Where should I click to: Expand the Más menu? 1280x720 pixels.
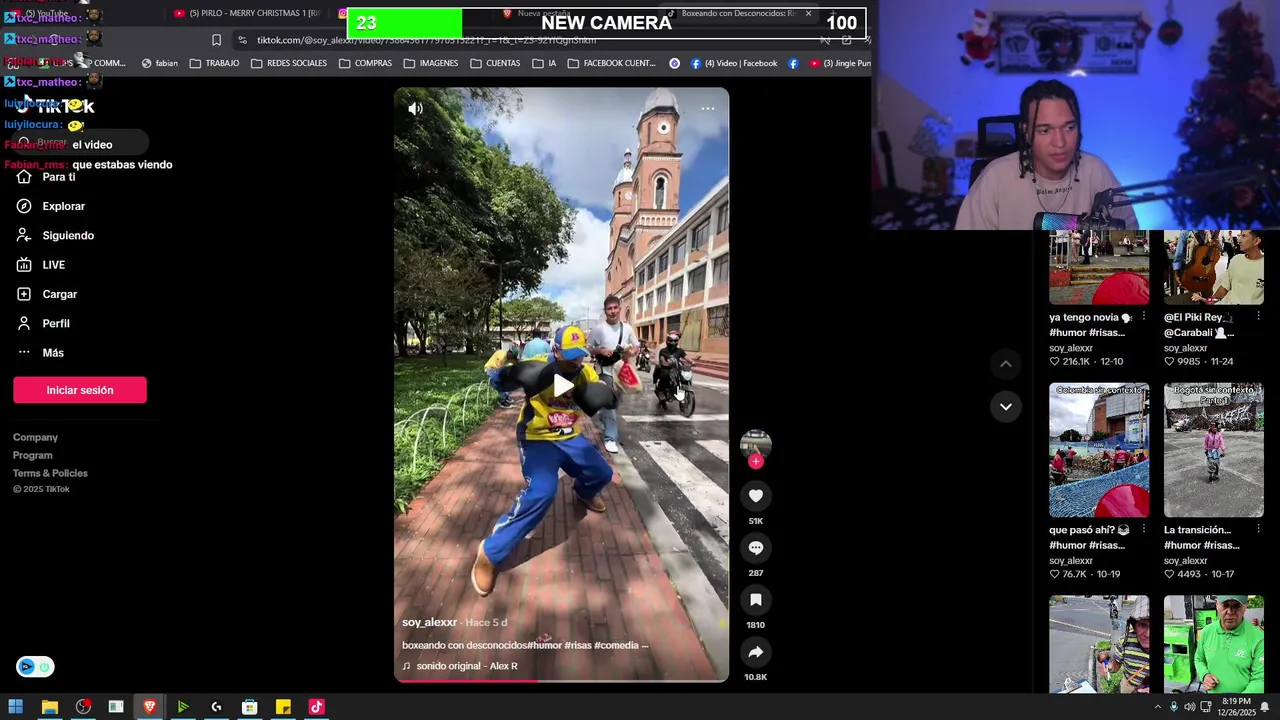coord(40,353)
